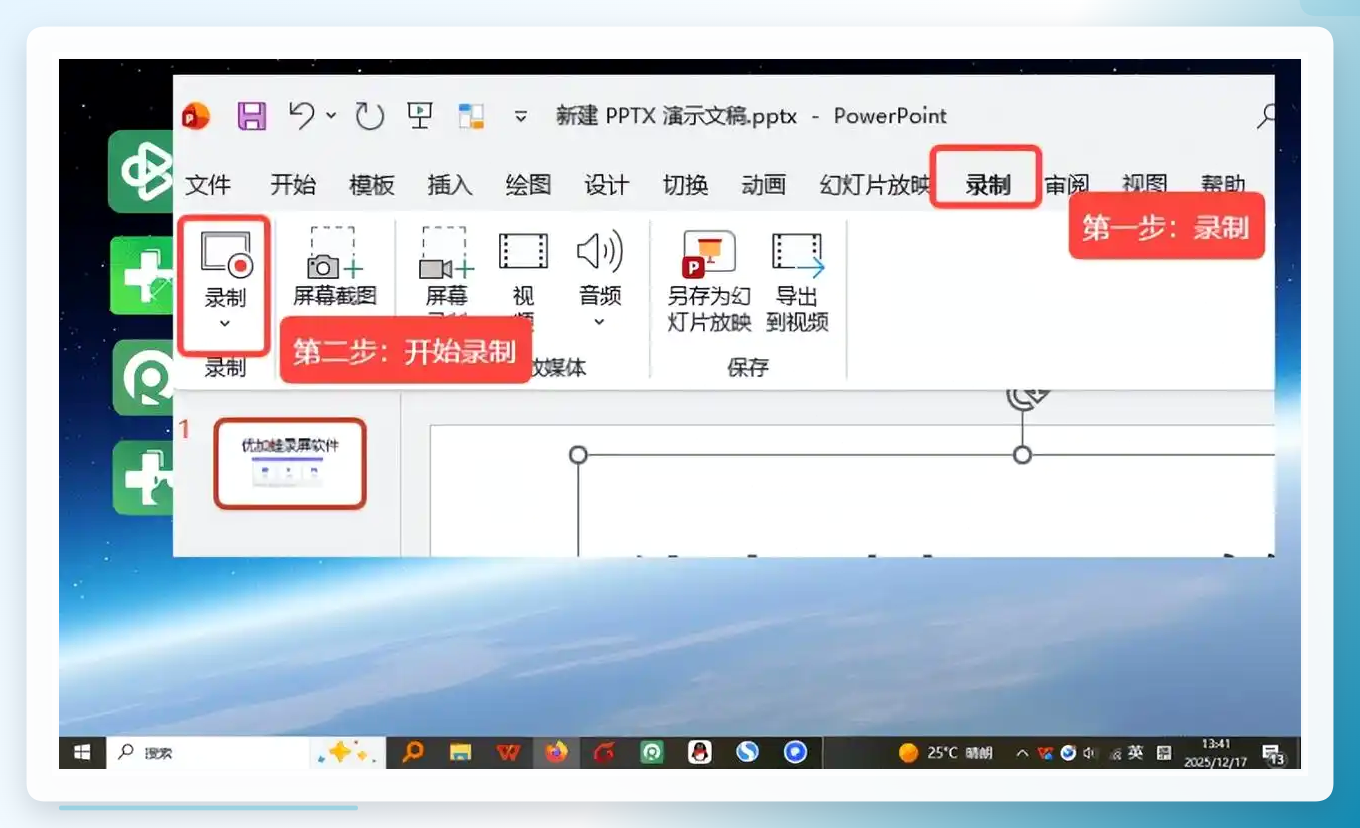Switch to the 幻灯片放映 tab

tap(875, 185)
